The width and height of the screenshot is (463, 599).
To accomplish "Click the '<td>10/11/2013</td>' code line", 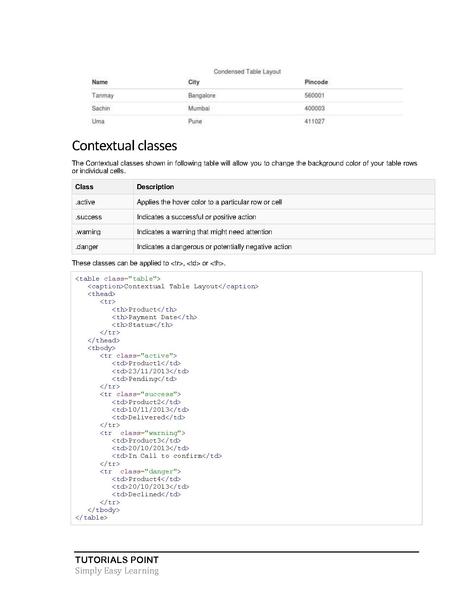I will [150, 410].
